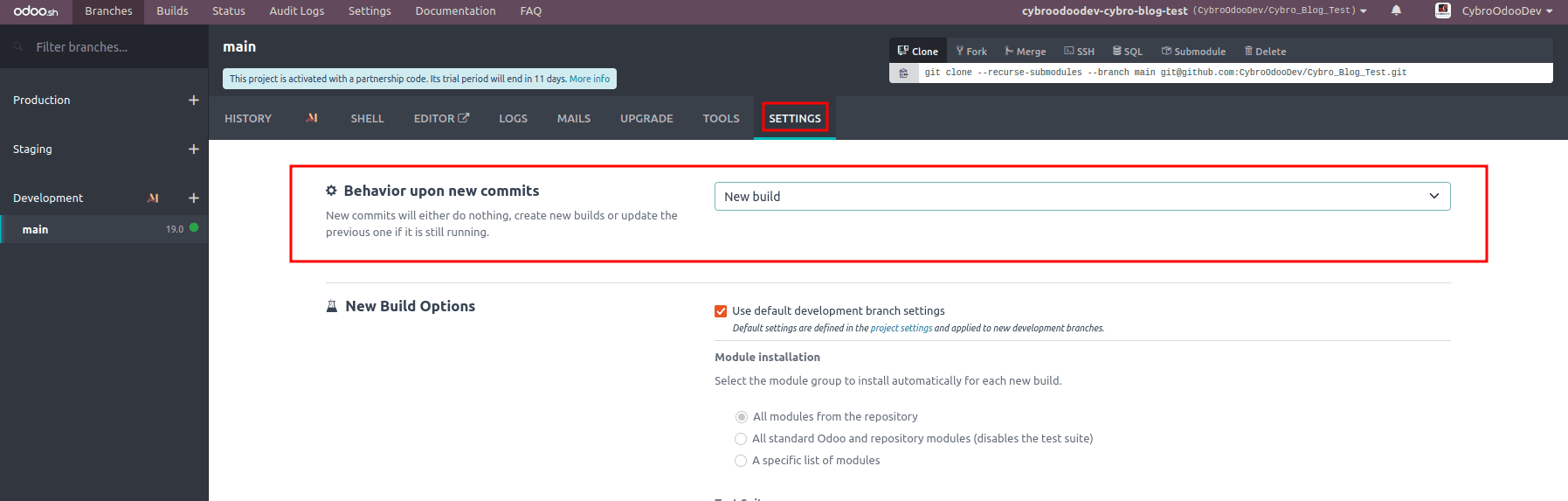The image size is (1568, 501).
Task: Add a new Staging branch
Action: click(x=194, y=149)
